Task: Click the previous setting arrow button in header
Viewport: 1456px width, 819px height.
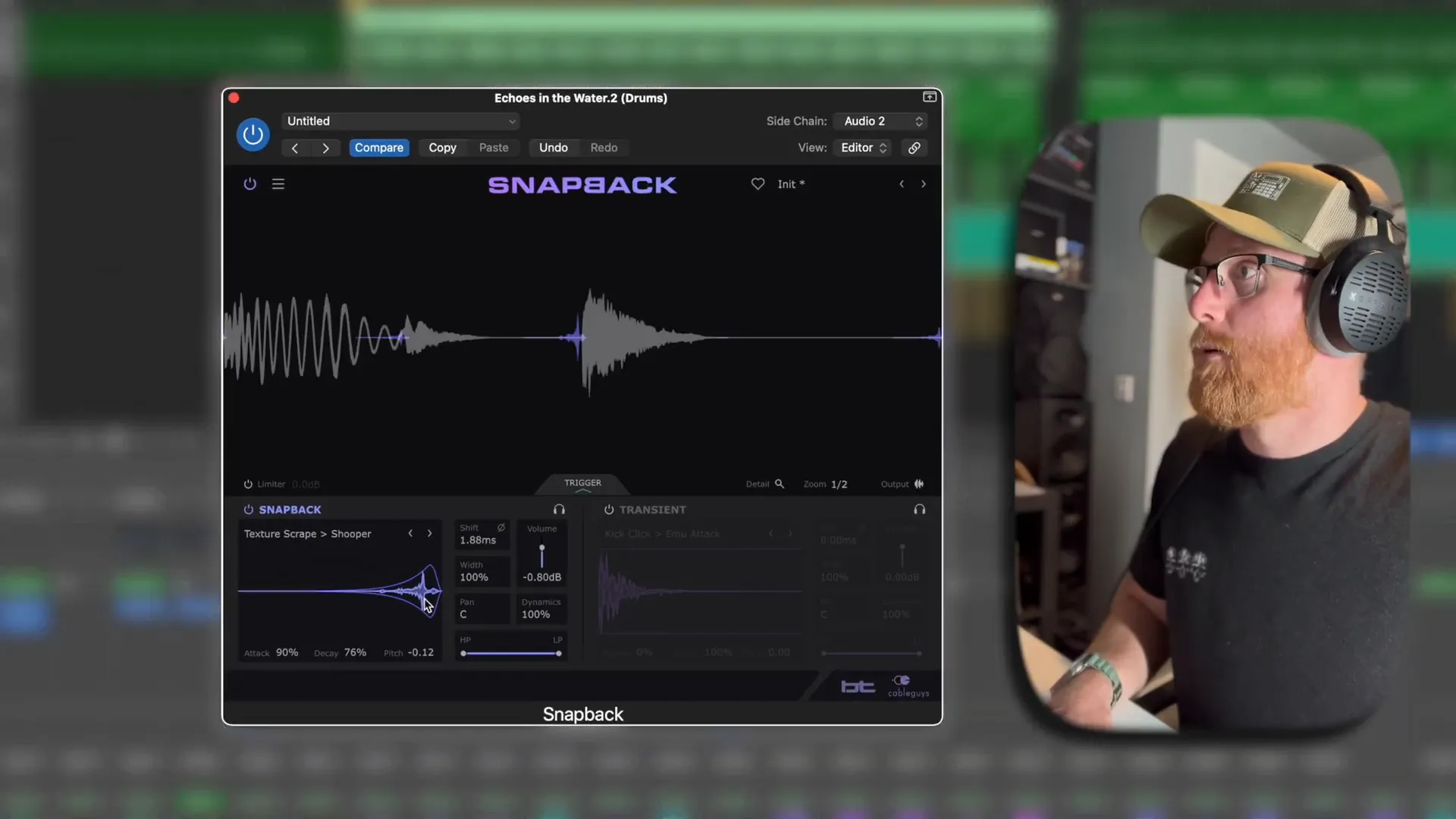Action: [295, 148]
